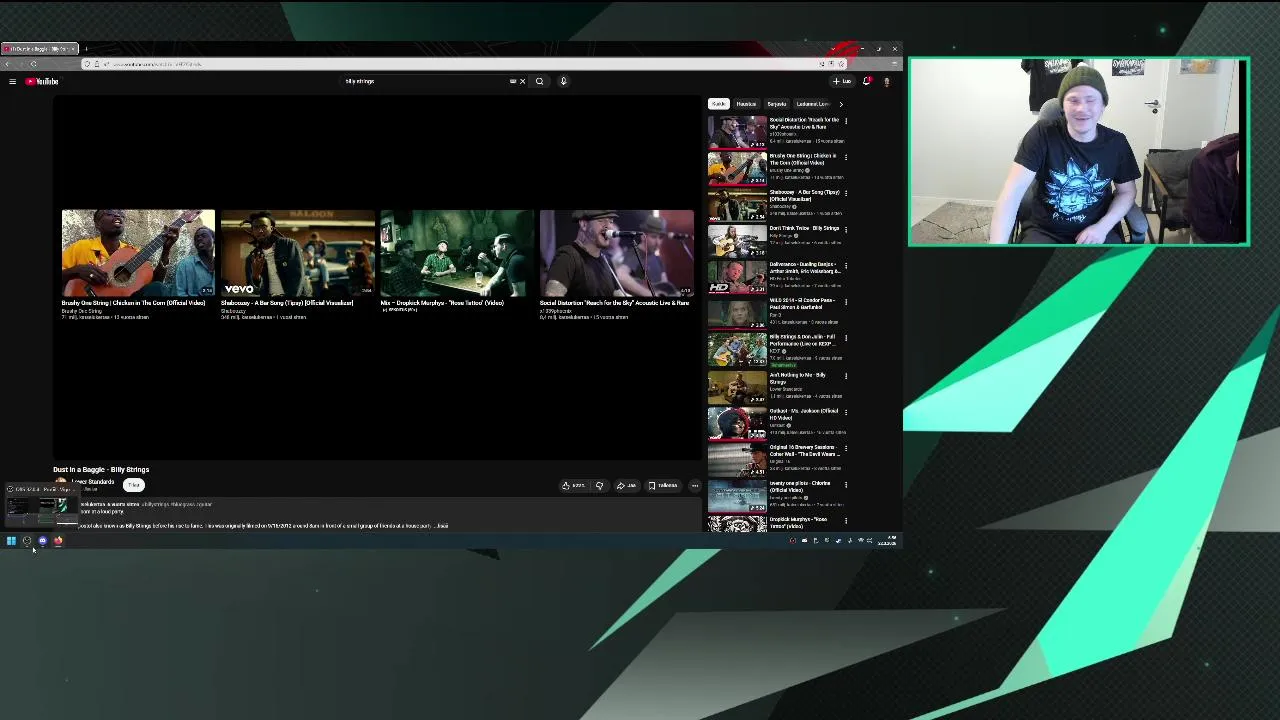This screenshot has height=720, width=1280.
Task: Open sidebar video El Condor Pasa
Action: 737,313
